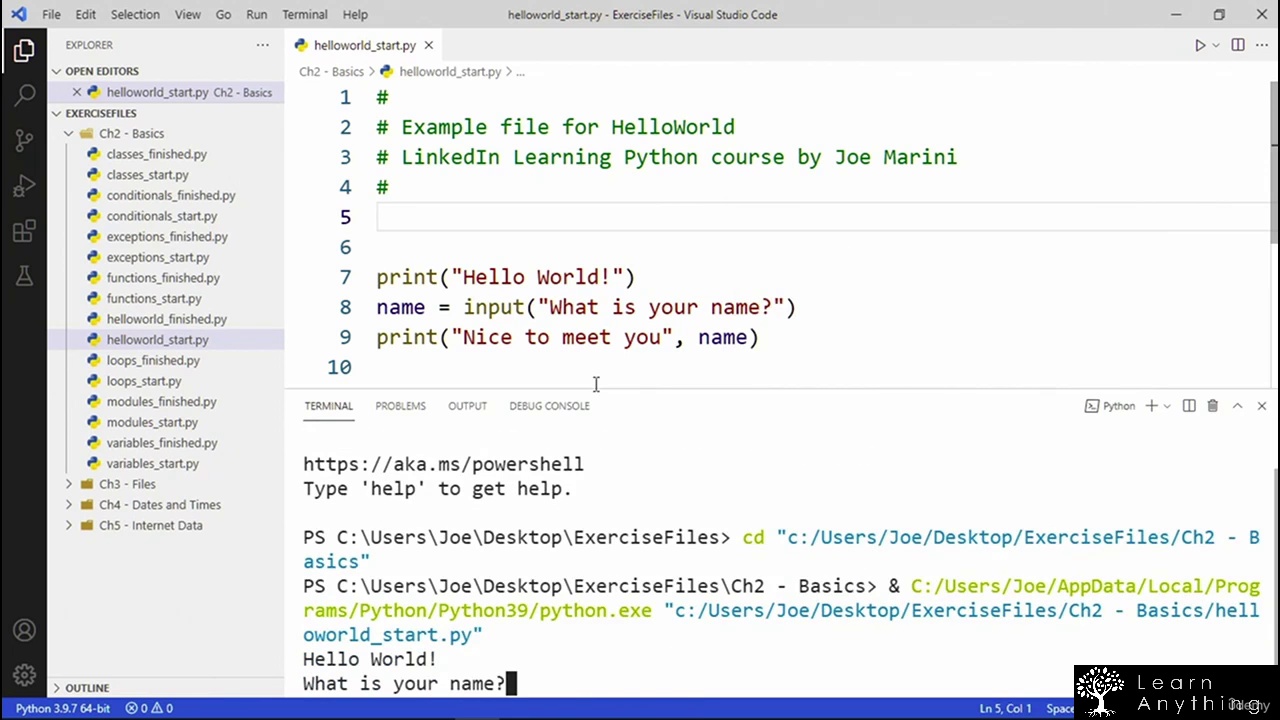Open the Explorer view in activity bar

tap(24, 50)
